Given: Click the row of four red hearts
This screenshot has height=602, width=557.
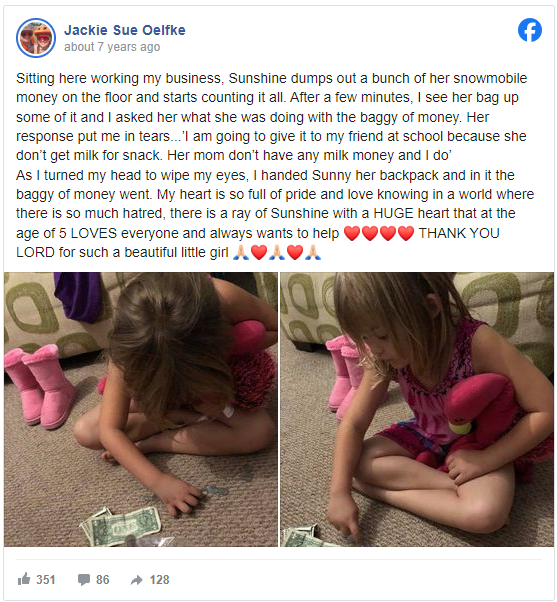Looking at the screenshot, I should click(x=379, y=233).
